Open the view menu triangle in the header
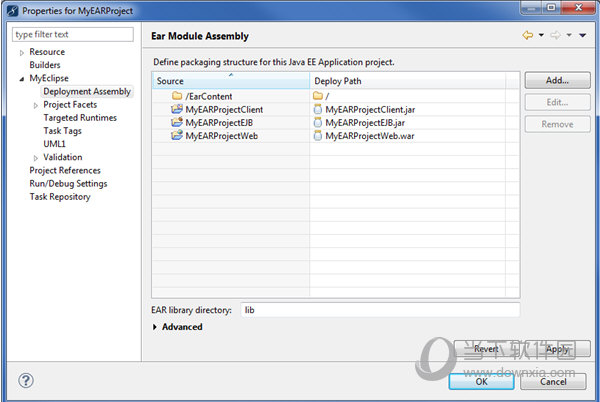Screen dimensions: 600x402 [582, 35]
